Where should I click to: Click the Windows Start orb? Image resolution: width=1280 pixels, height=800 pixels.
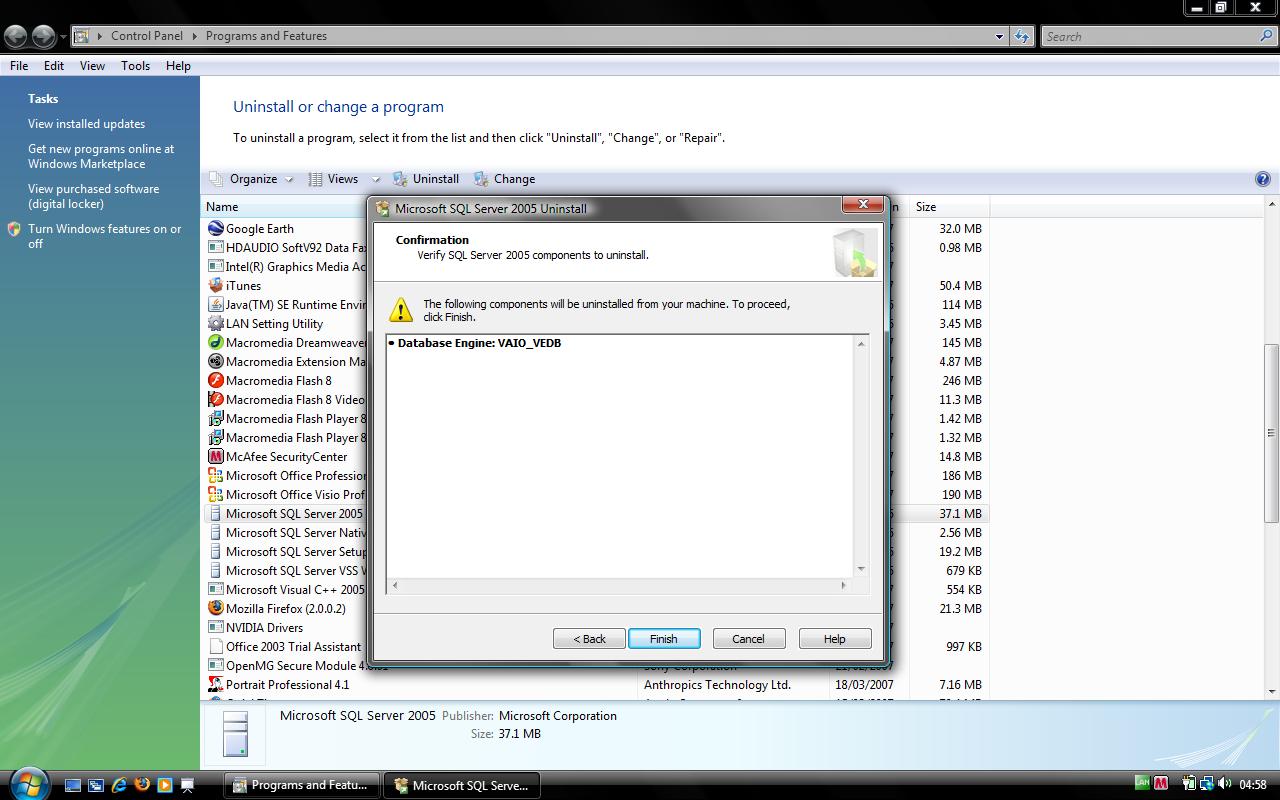[27, 782]
